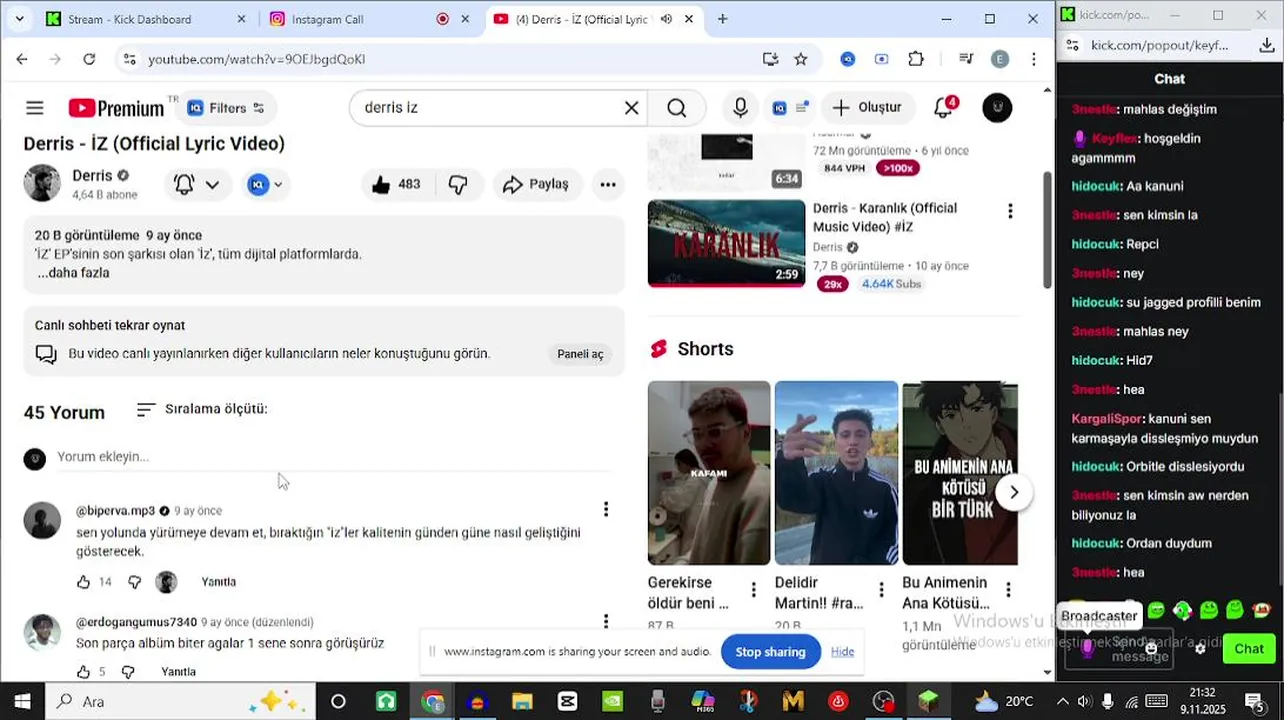Dislike the @biperva.mp3 comment

pos(135,582)
